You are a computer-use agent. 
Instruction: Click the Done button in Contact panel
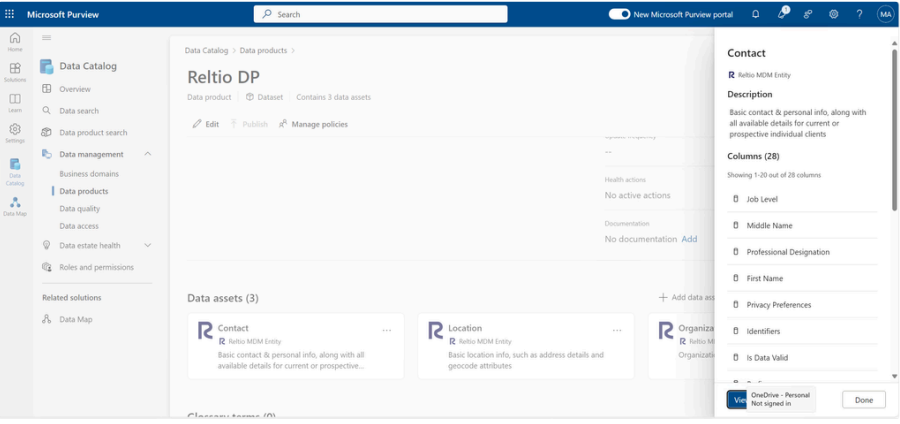pyautogui.click(x=863, y=400)
